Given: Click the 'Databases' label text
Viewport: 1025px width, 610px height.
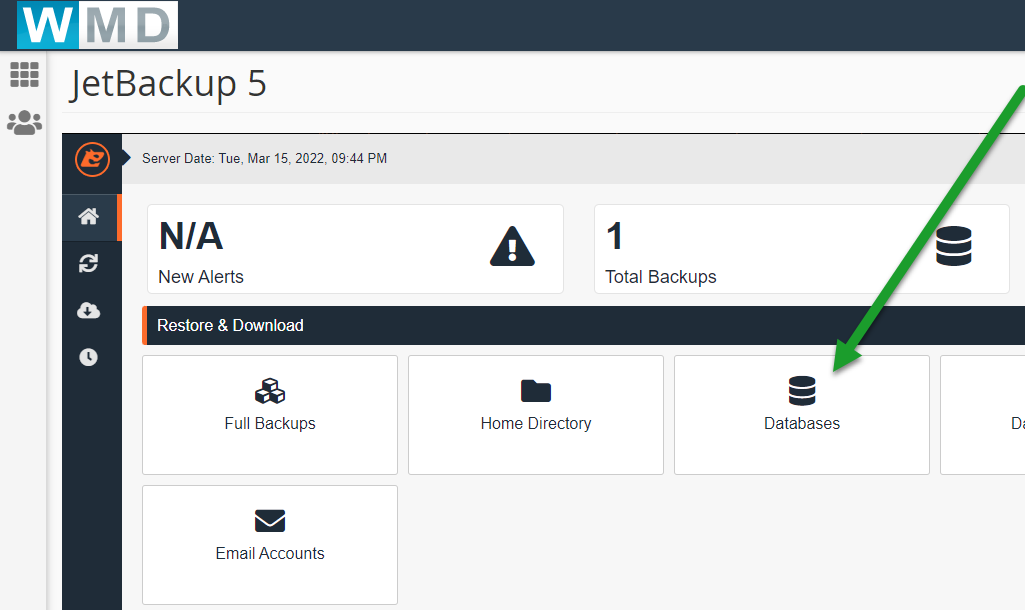Looking at the screenshot, I should point(802,424).
